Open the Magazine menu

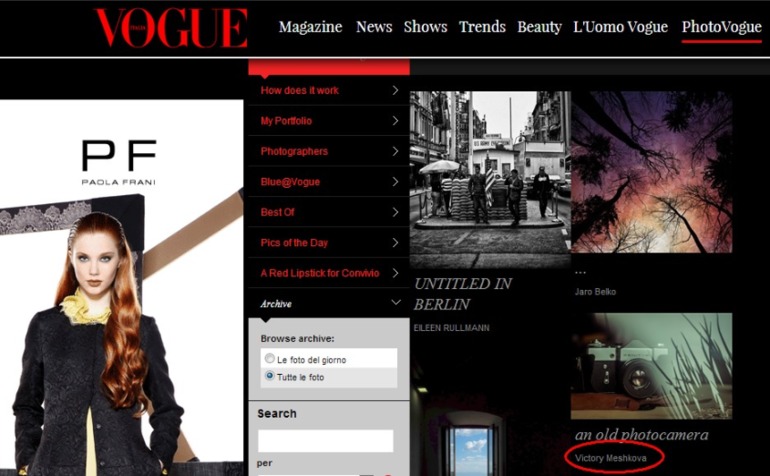pos(310,27)
